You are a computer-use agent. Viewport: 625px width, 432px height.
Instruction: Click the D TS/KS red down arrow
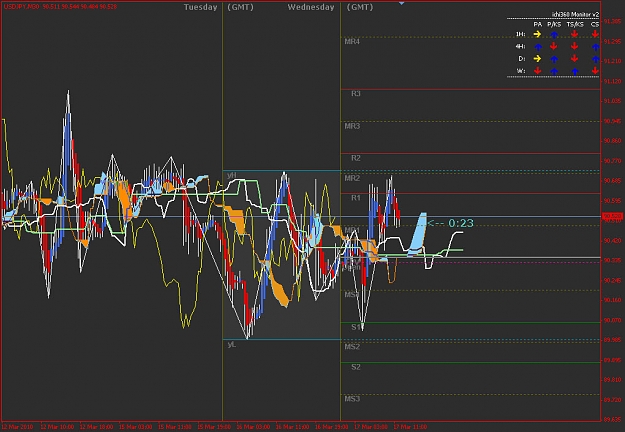coord(574,59)
